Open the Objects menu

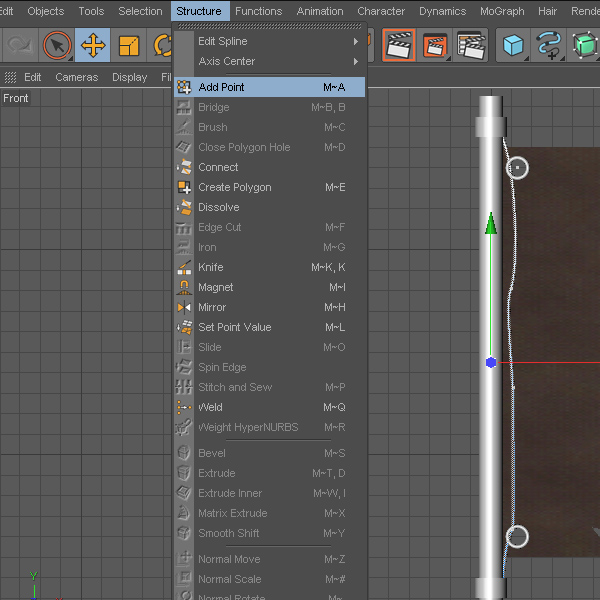(x=46, y=11)
